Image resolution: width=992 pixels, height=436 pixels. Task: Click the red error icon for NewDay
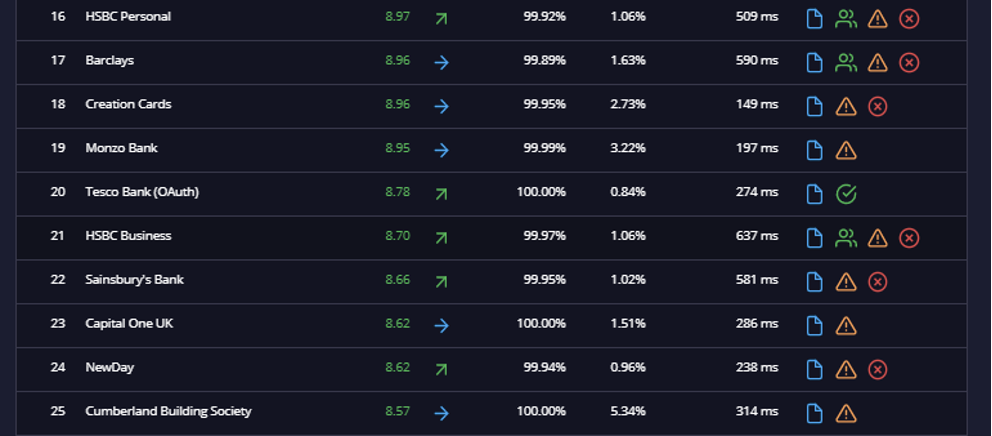pos(877,370)
